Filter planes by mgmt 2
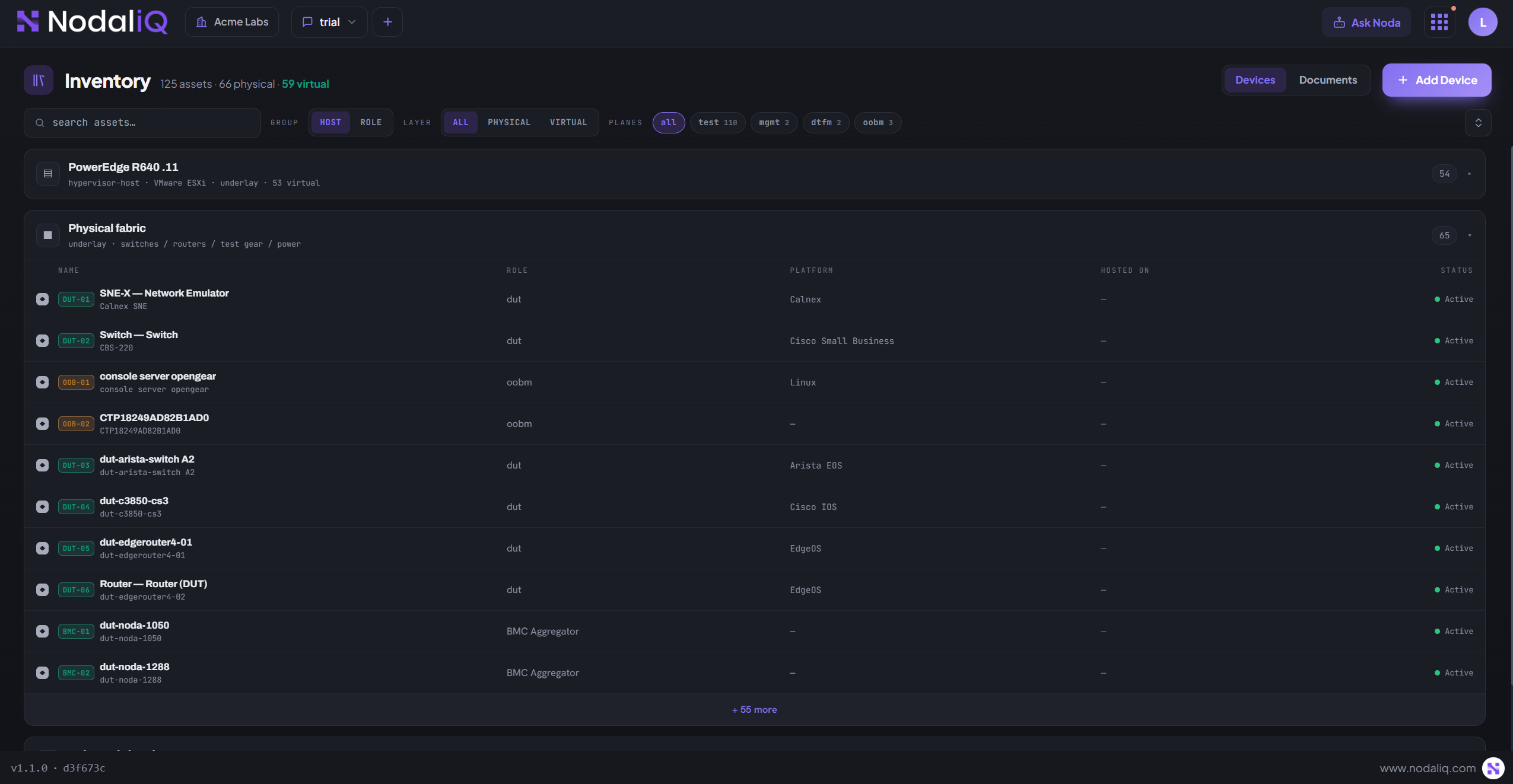Image resolution: width=1513 pixels, height=784 pixels. 774,123
